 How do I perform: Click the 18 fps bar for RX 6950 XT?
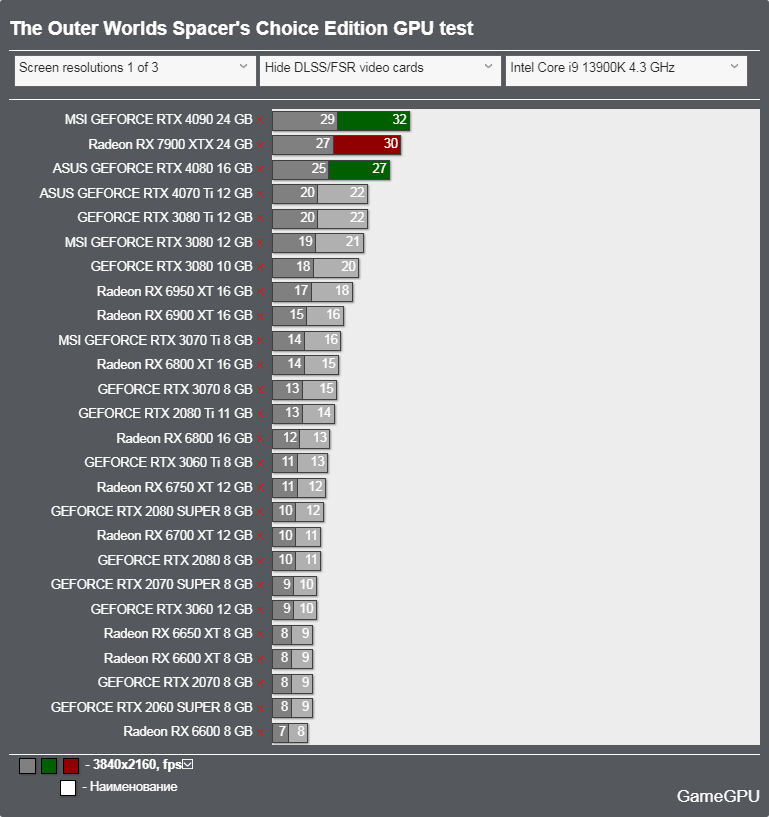point(332,292)
